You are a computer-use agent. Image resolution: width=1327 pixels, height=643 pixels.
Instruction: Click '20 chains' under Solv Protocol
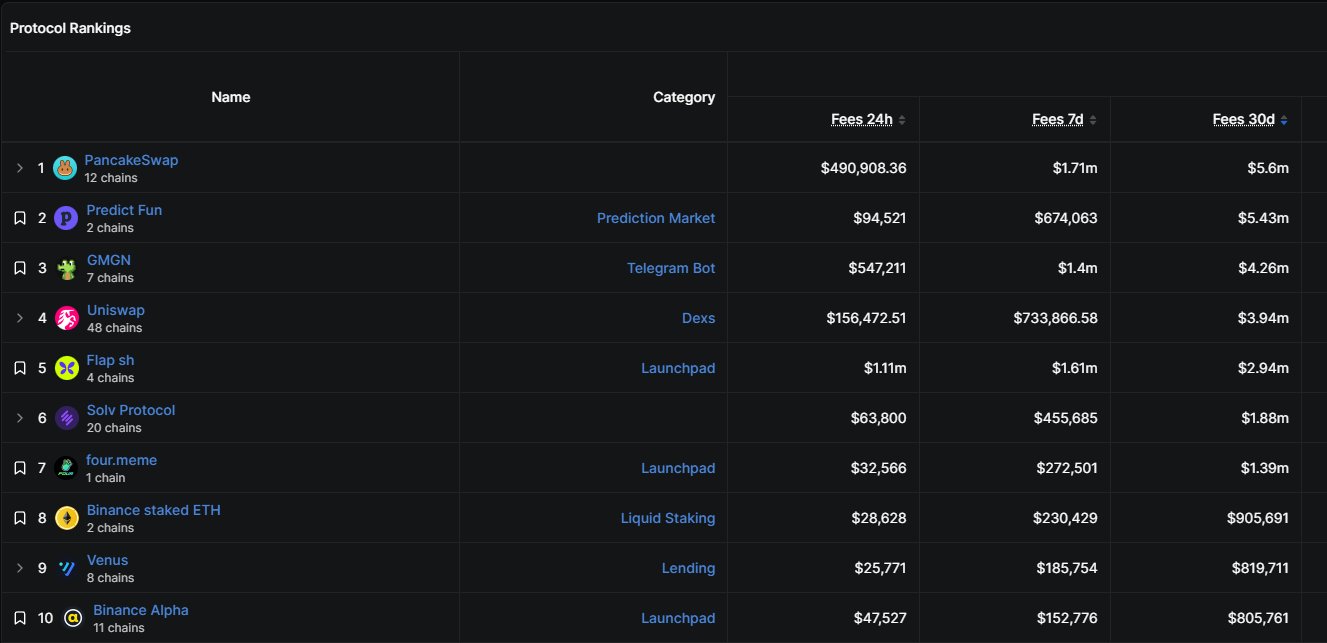pyautogui.click(x=114, y=428)
